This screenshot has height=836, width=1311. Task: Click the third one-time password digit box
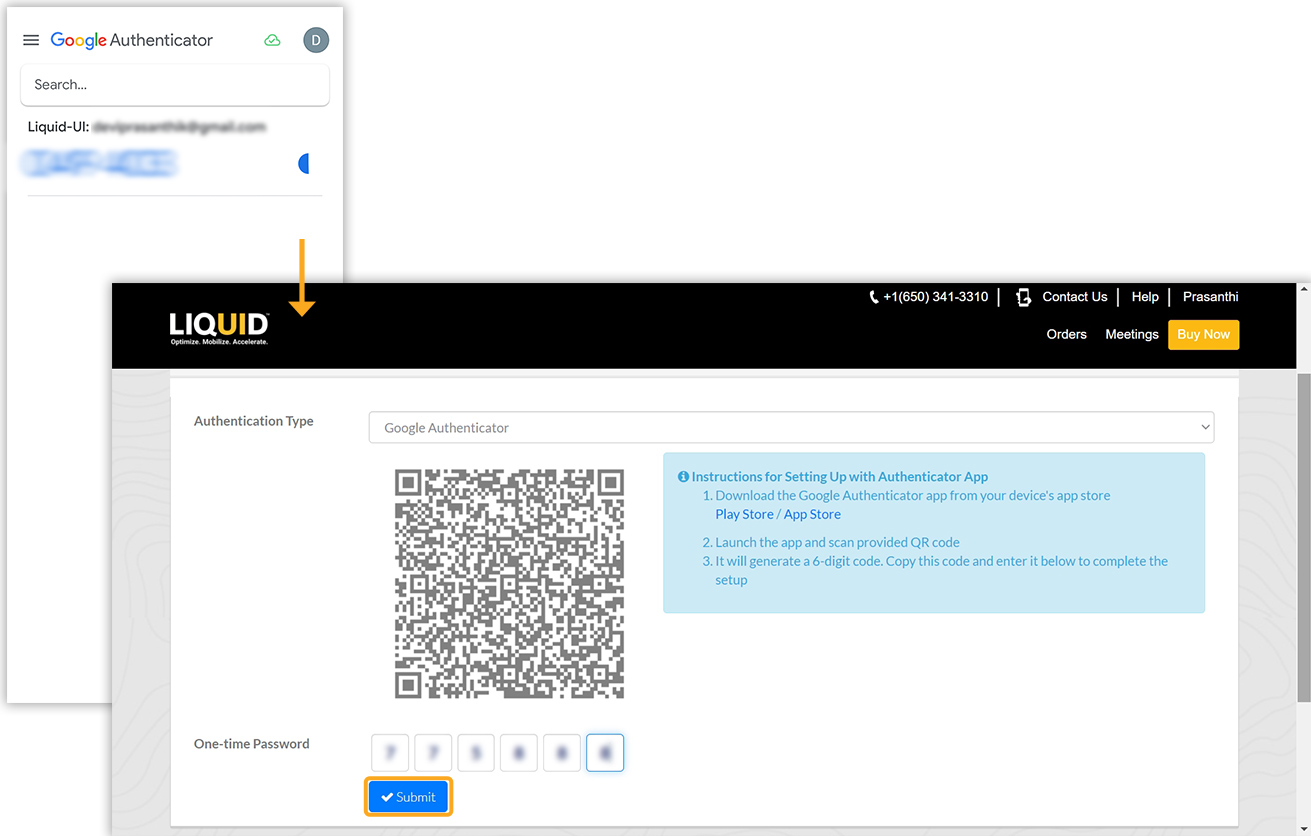476,753
